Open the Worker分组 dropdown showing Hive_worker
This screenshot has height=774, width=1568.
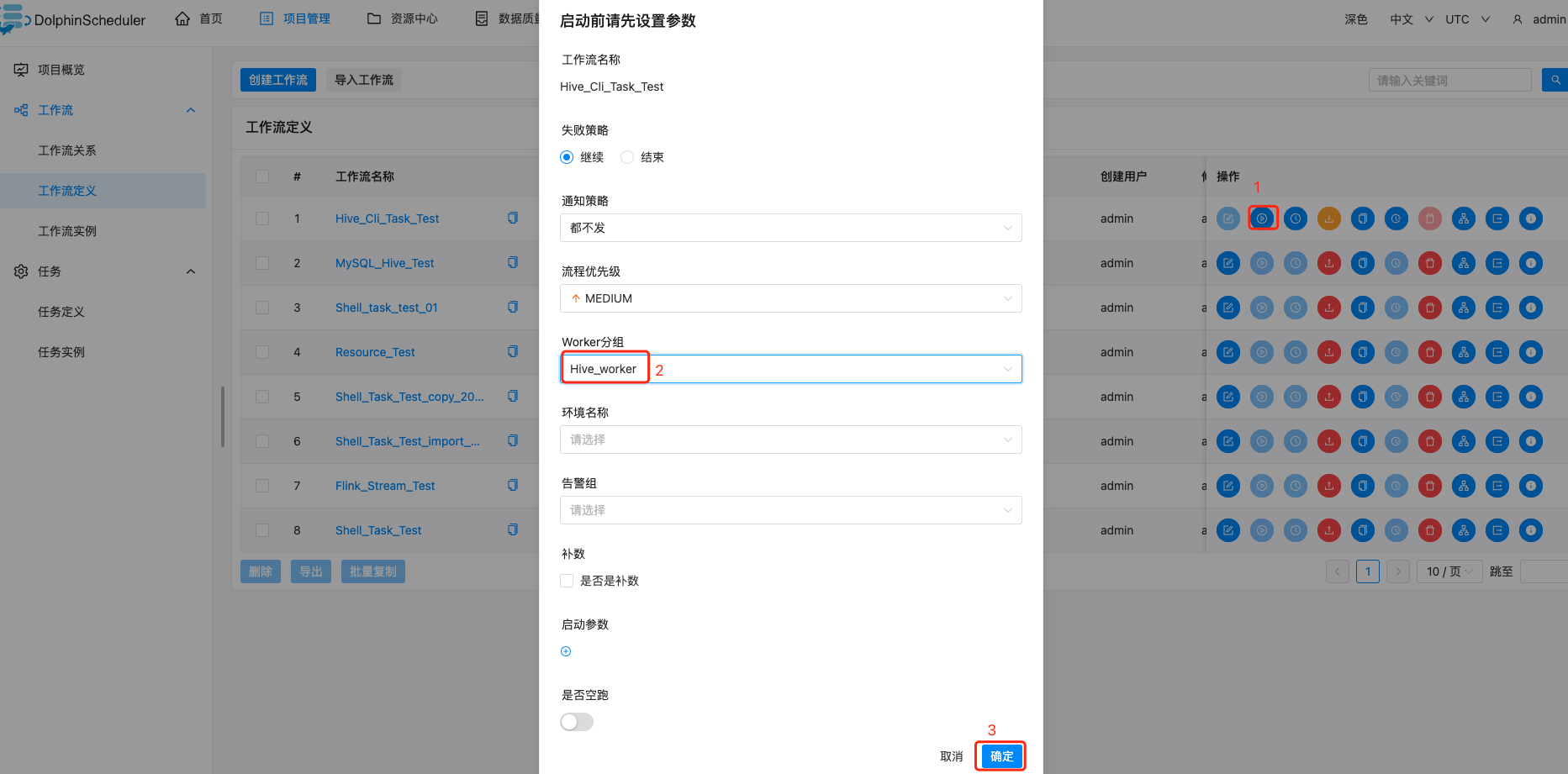coord(791,369)
